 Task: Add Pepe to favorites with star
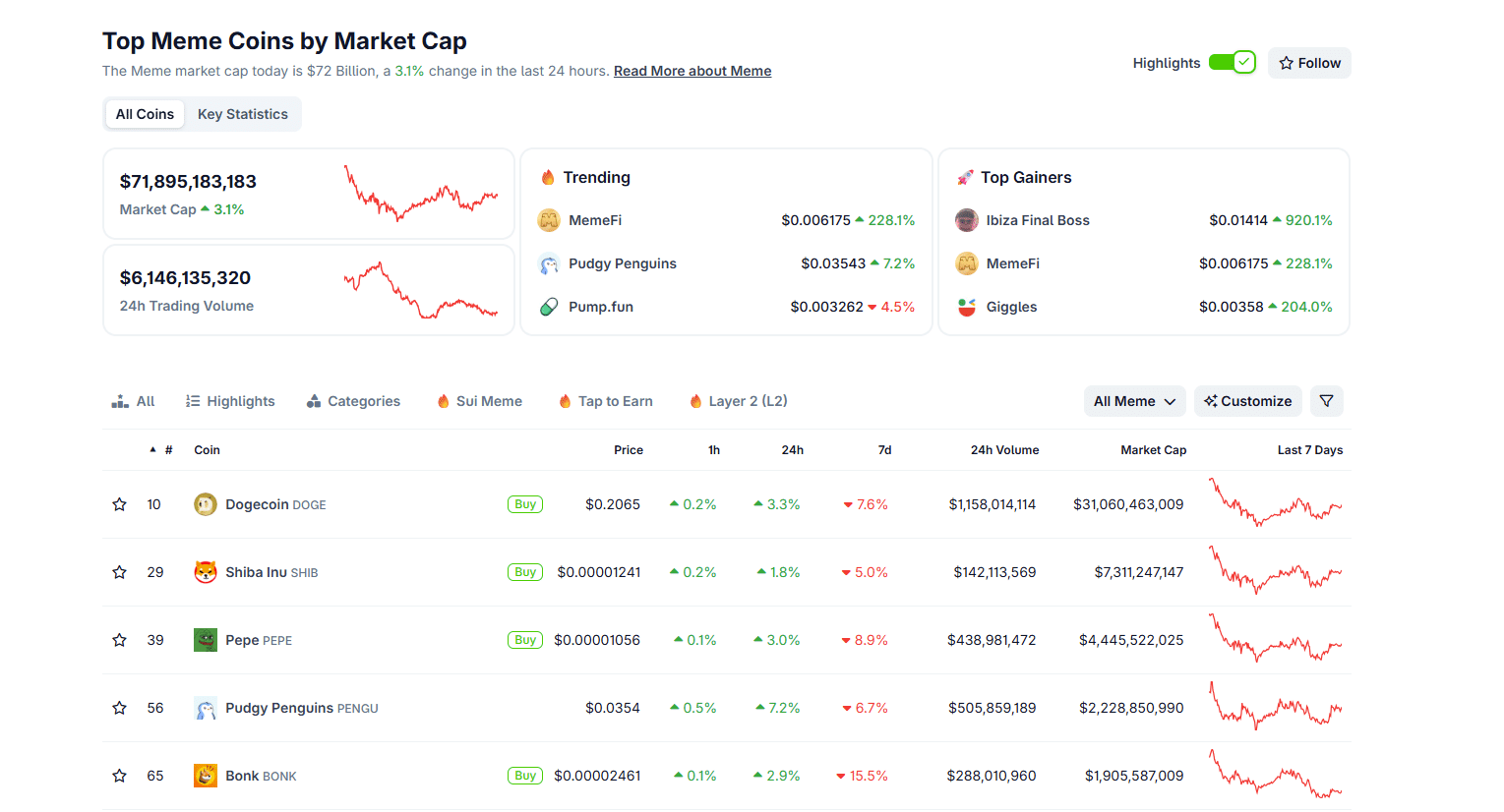[120, 640]
